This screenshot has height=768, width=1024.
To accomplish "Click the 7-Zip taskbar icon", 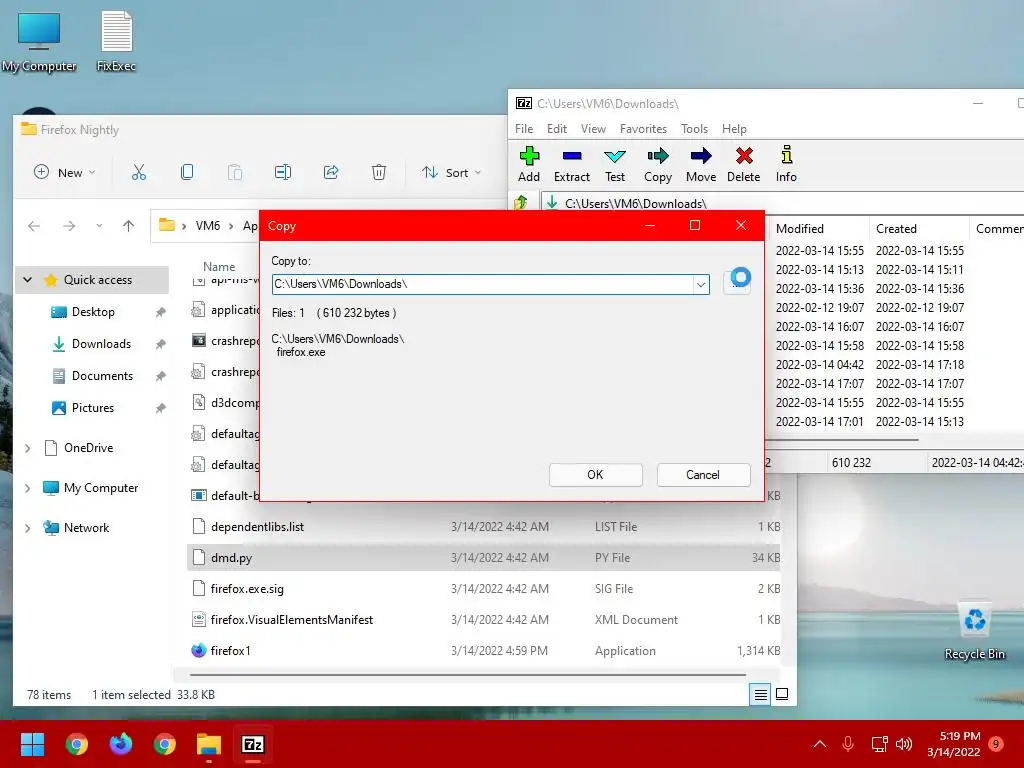I will point(253,744).
